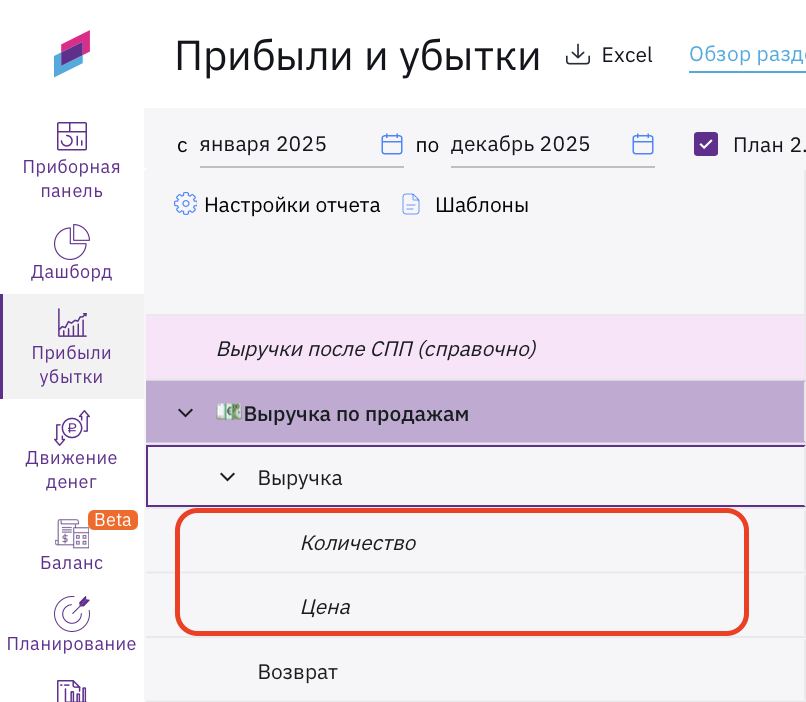Open calendar for end date декабрь 2025
Screen dimensions: 806x702
(x=643, y=144)
